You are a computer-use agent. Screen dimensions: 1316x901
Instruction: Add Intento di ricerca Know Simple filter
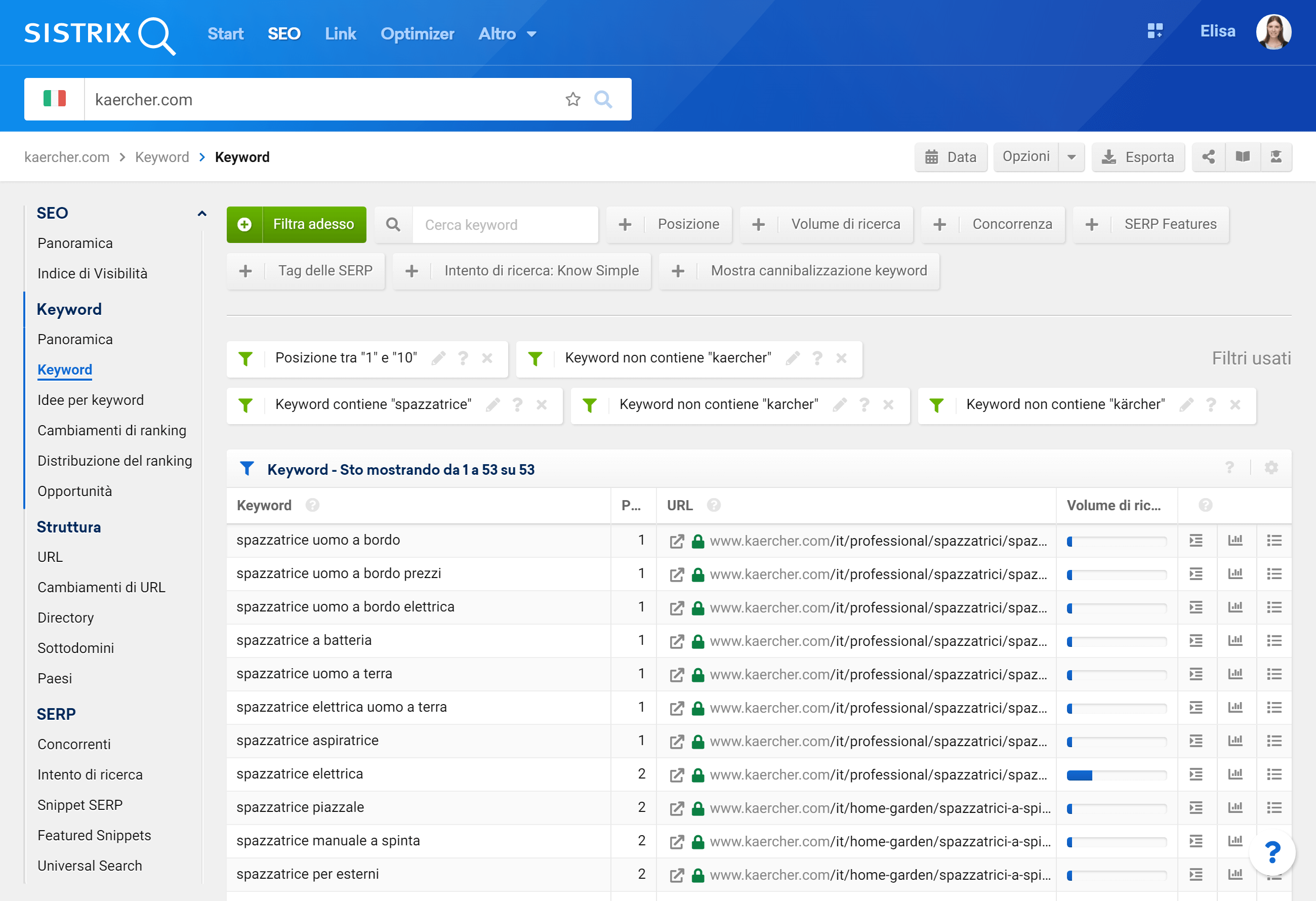tap(521, 271)
